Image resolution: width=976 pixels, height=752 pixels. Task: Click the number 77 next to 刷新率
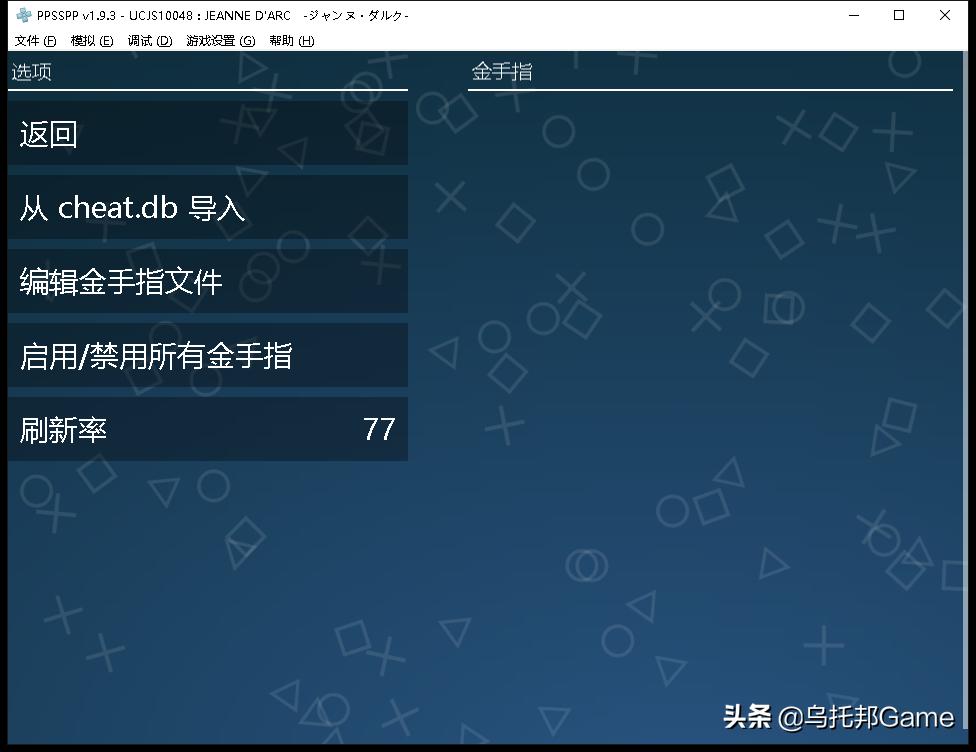click(379, 429)
